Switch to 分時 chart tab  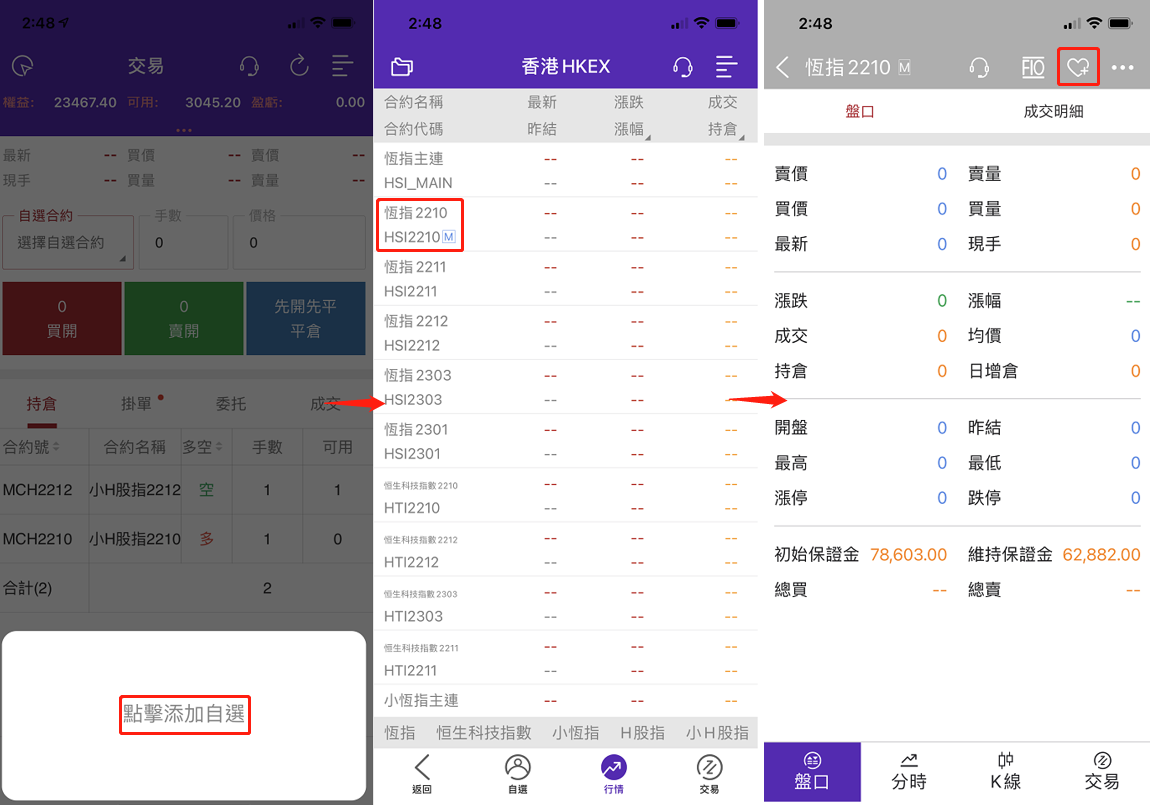point(909,772)
